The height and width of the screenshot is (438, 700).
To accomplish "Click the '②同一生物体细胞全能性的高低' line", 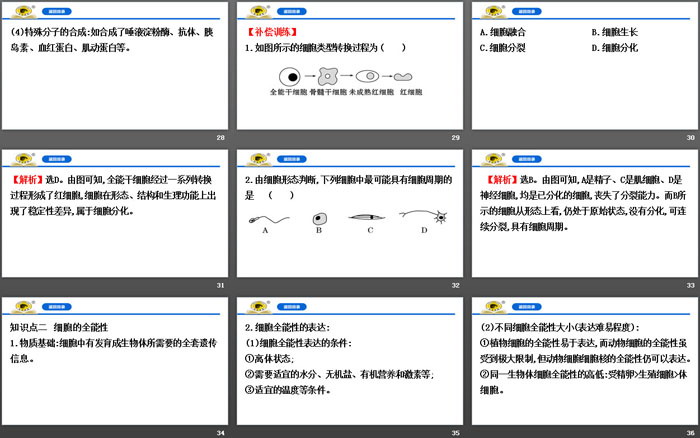I will 583,374.
